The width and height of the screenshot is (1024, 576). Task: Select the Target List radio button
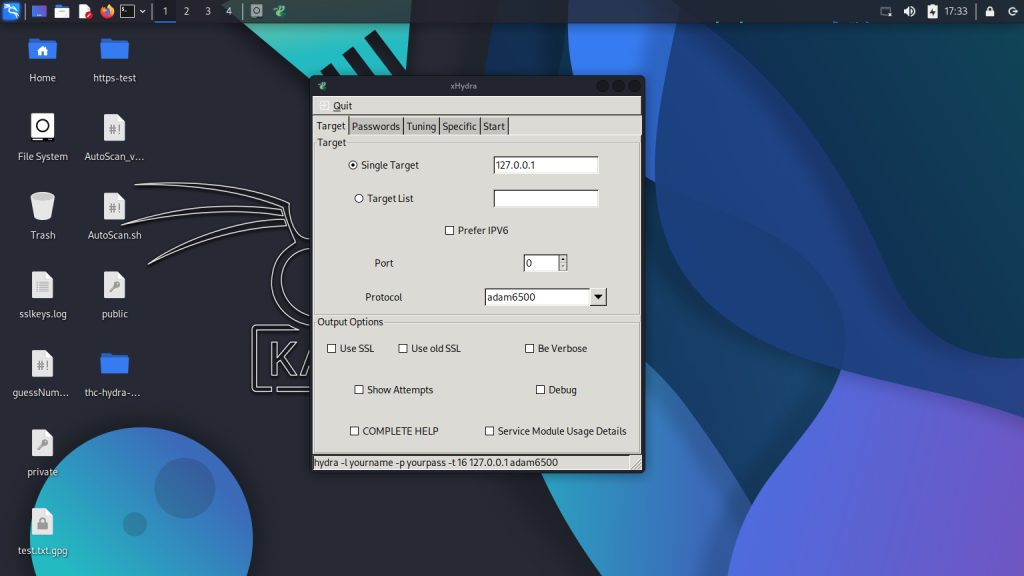pos(359,199)
